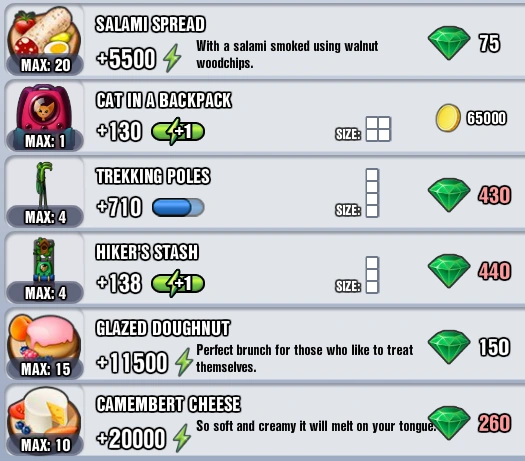Click the blue capacity bar on Trekking Poles

[x=178, y=207]
